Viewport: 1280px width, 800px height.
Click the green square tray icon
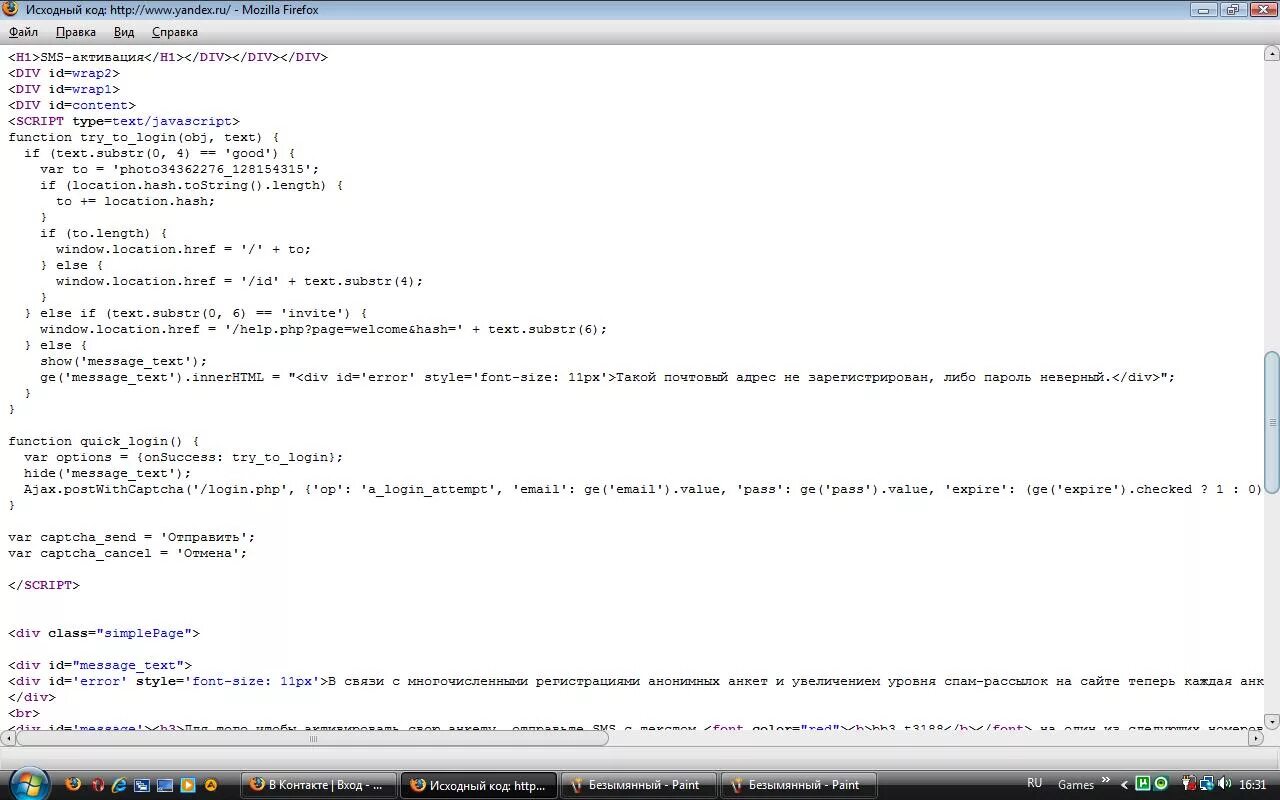tap(1144, 785)
